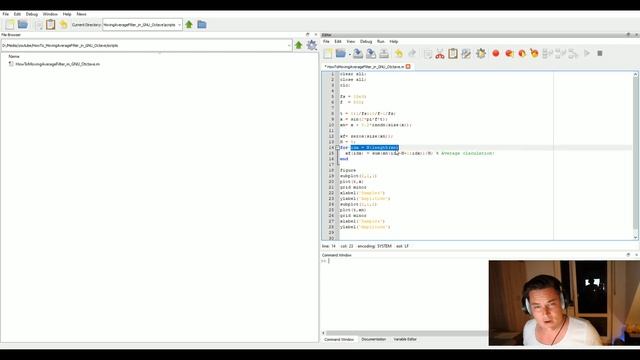The image size is (640, 360).
Task: Open the main window Debug menu
Action: 32,14
